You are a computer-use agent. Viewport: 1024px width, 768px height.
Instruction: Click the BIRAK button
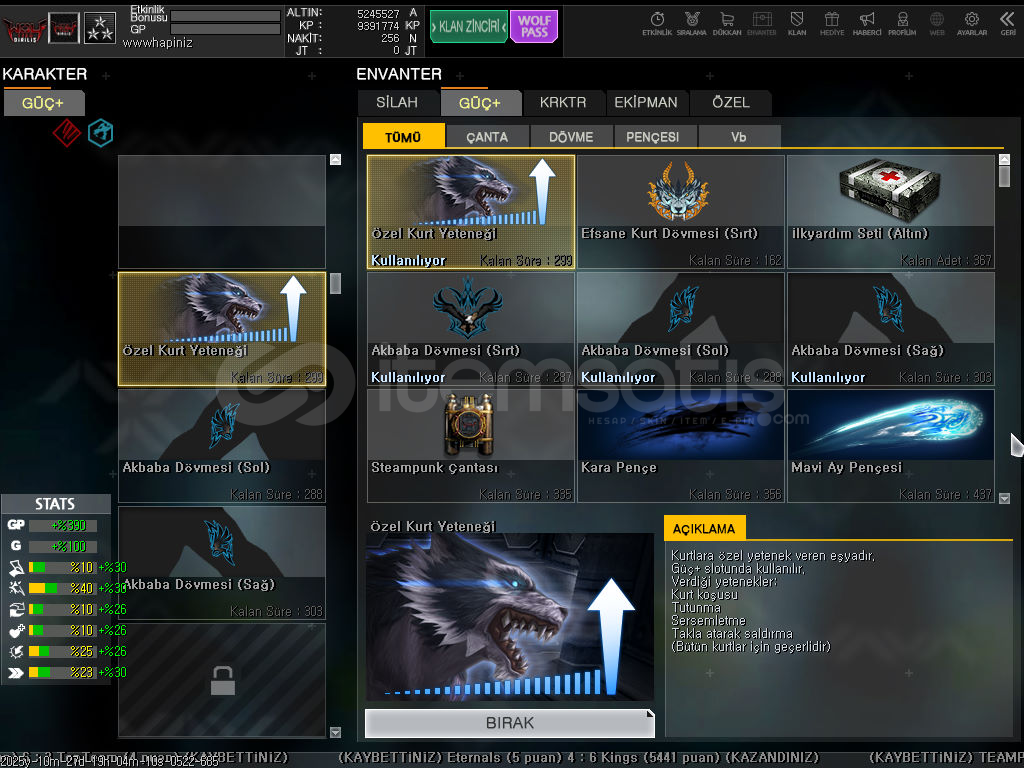tap(509, 723)
